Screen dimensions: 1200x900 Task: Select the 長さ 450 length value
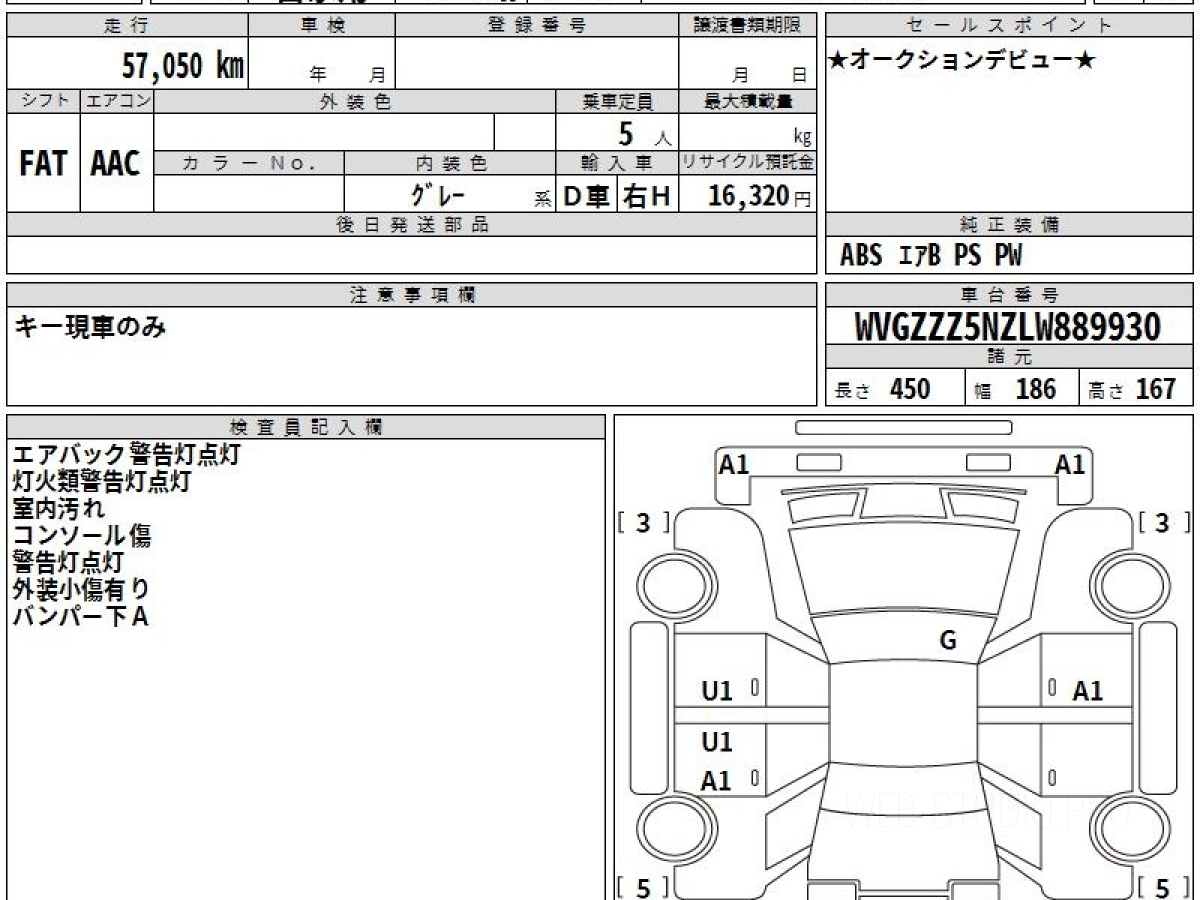pyautogui.click(x=883, y=389)
